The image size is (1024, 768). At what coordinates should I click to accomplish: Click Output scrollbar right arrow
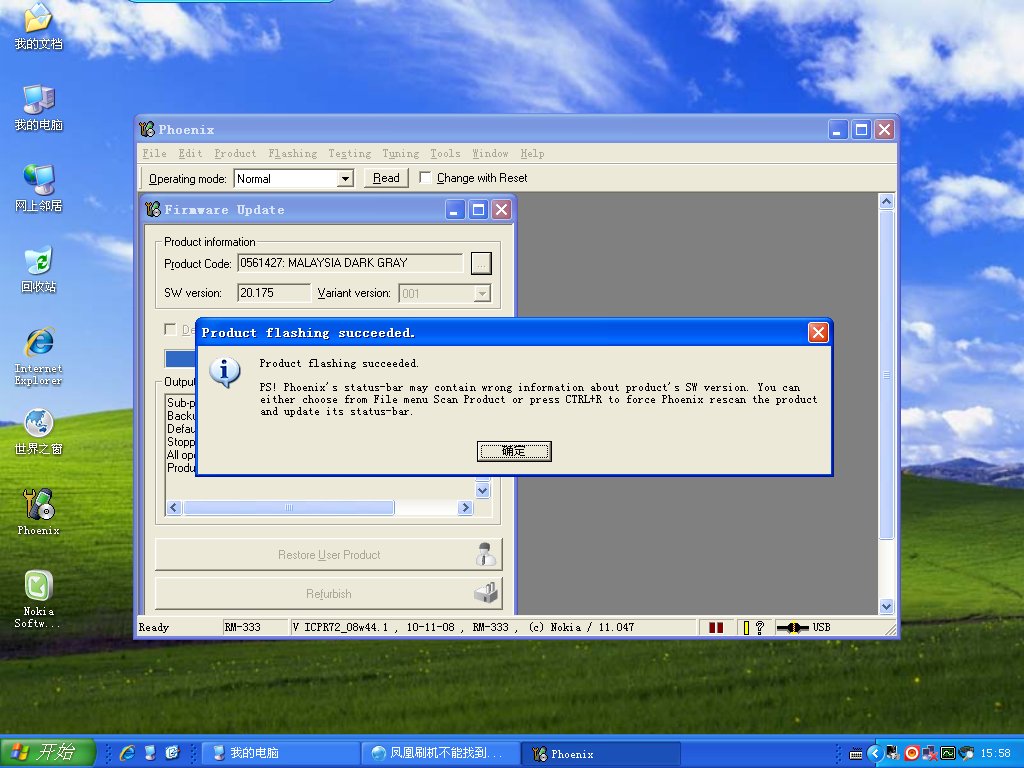point(465,507)
